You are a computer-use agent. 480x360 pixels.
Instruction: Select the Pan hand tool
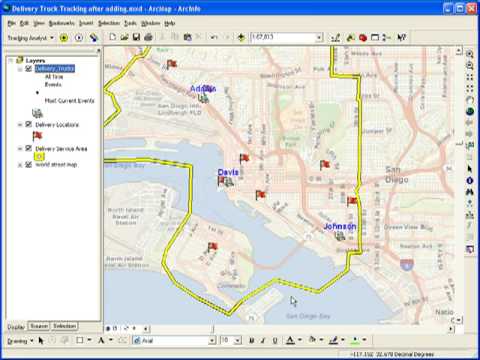click(x=470, y=100)
